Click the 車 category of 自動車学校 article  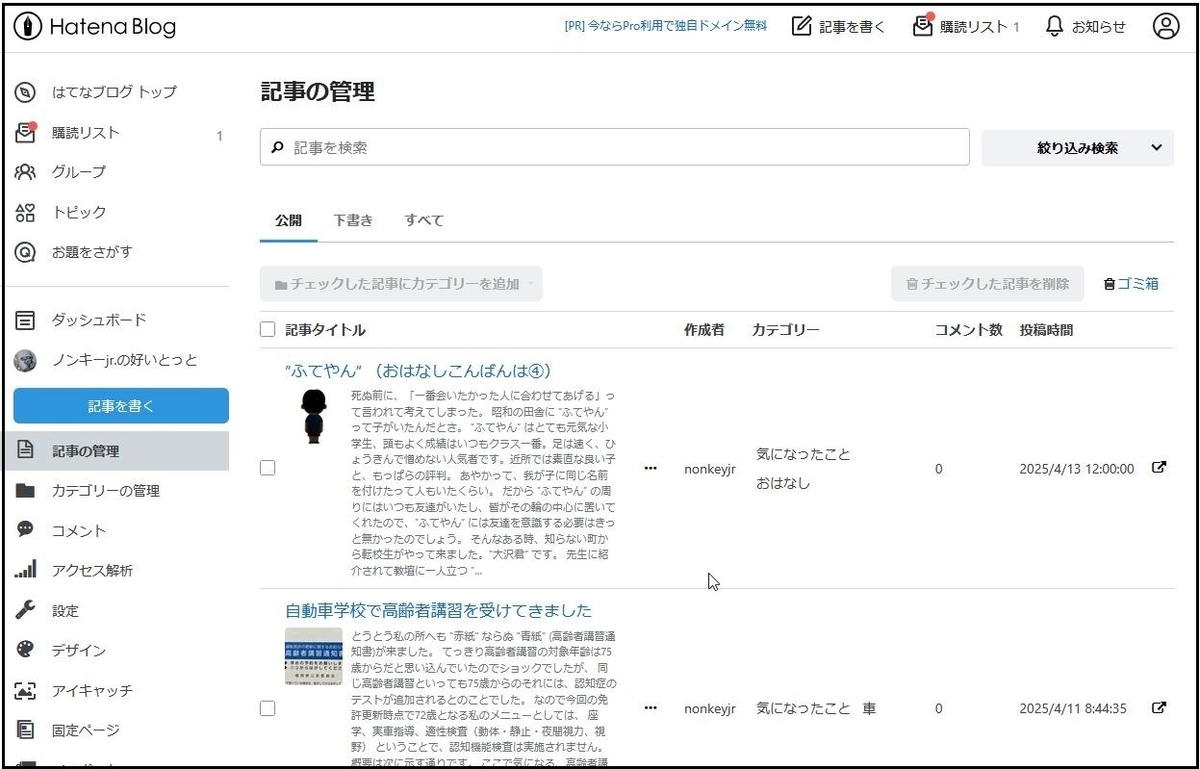869,708
